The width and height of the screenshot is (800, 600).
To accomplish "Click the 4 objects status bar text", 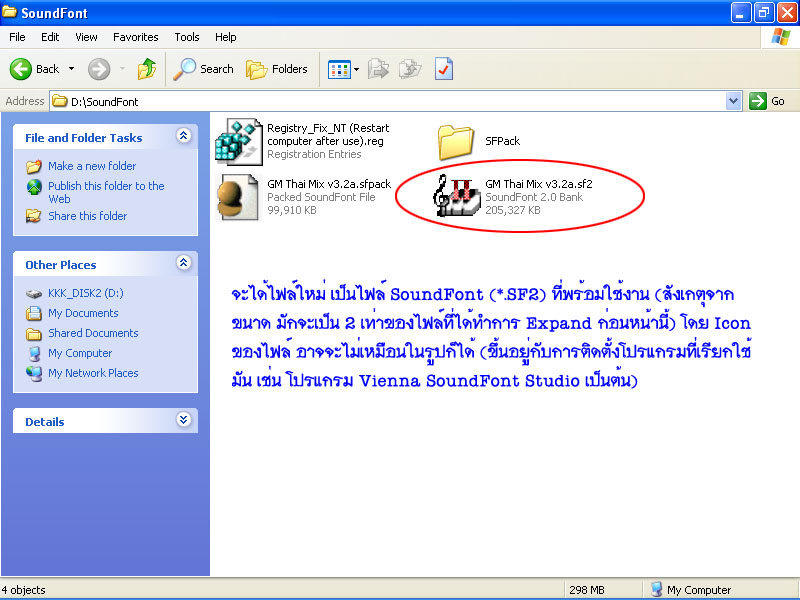I will click(x=23, y=590).
